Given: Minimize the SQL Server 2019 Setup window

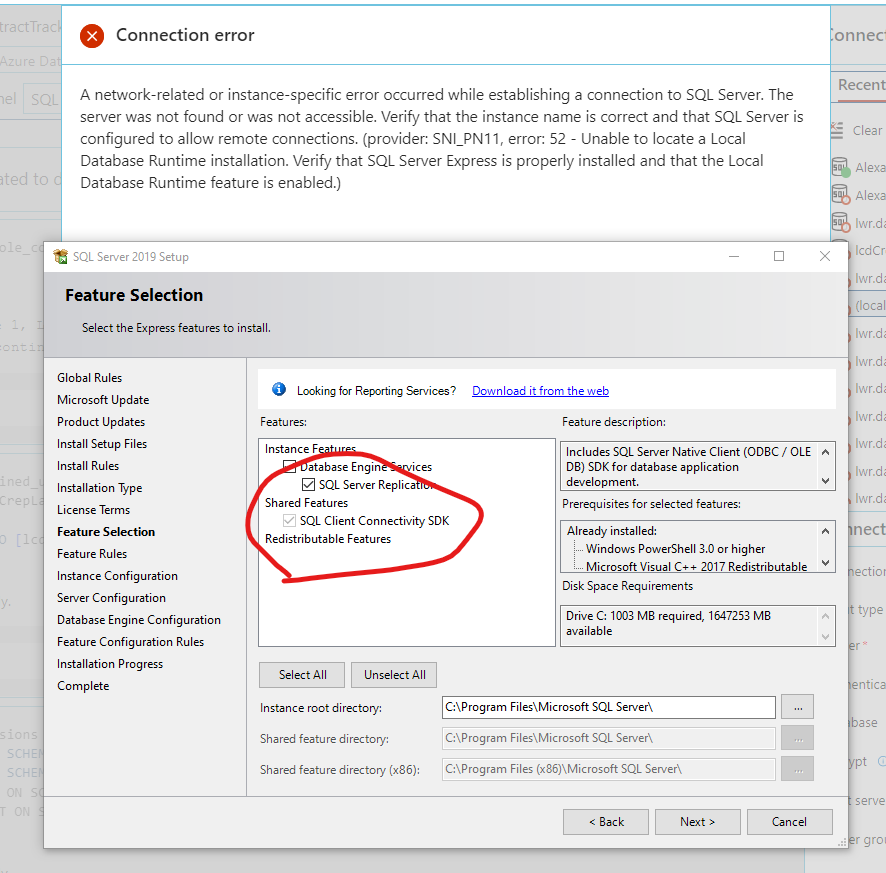Looking at the screenshot, I should (733, 257).
